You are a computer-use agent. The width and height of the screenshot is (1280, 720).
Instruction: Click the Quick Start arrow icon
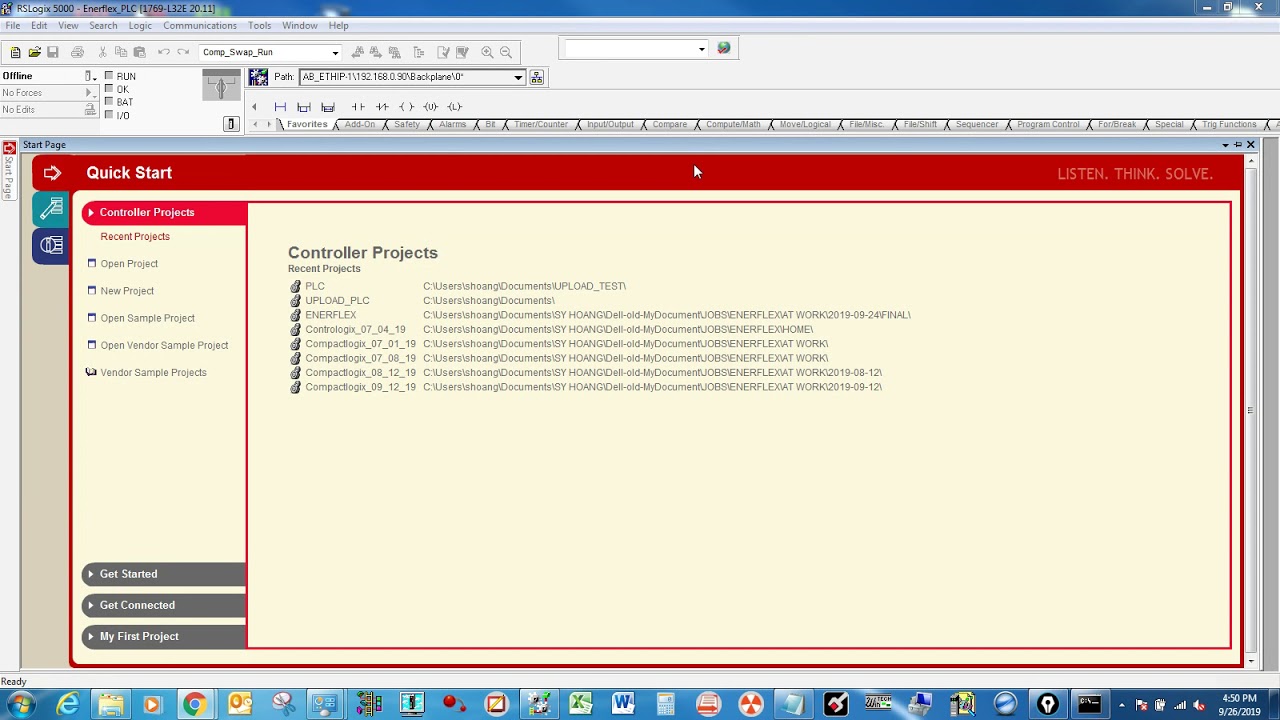(x=52, y=173)
